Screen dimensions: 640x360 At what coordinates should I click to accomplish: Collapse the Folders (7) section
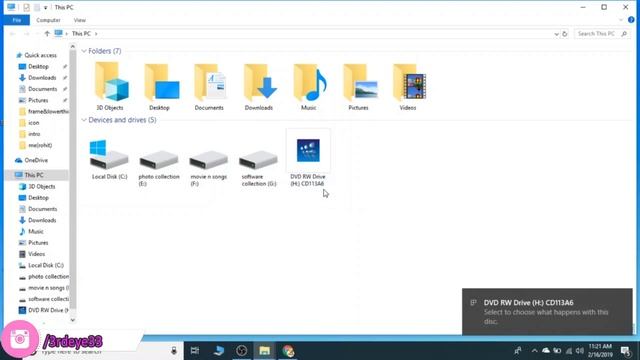[84, 51]
